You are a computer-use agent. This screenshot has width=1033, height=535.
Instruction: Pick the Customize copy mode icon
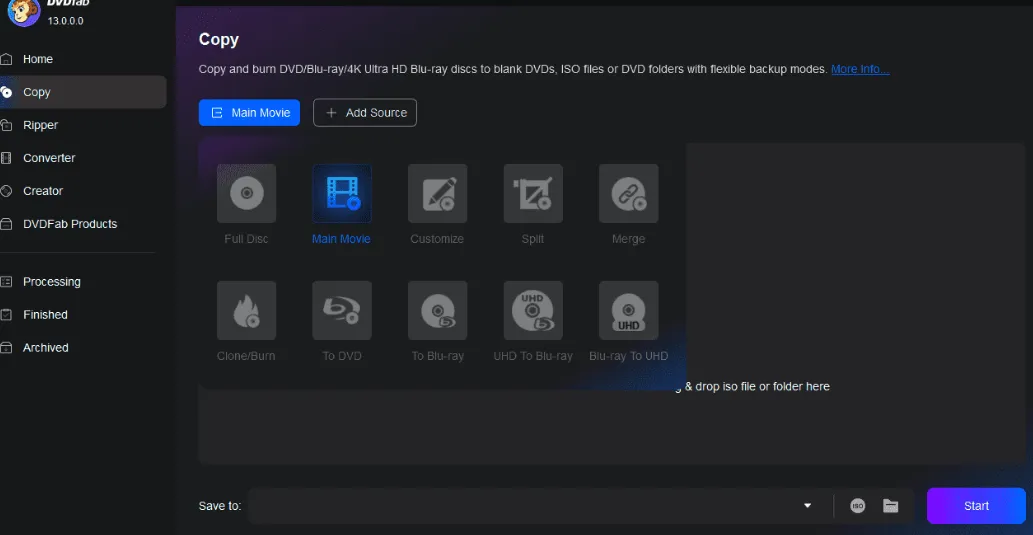tap(437, 193)
